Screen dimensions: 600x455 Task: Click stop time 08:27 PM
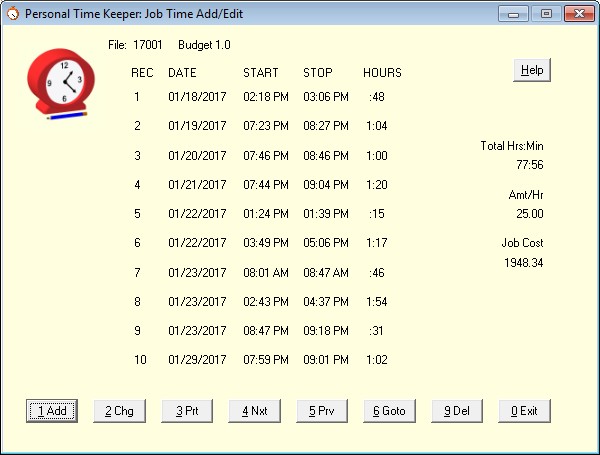point(326,126)
